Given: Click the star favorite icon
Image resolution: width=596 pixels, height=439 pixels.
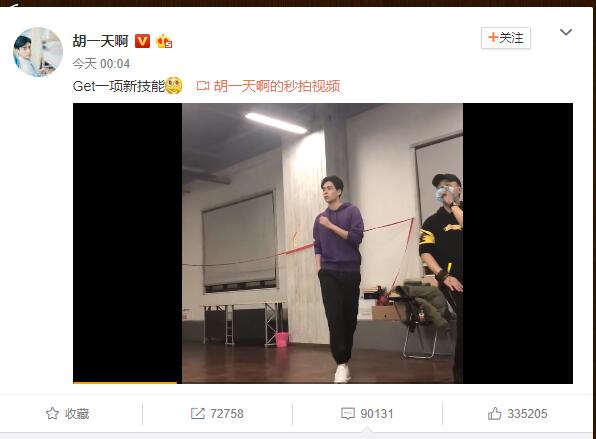Looking at the screenshot, I should pyautogui.click(x=52, y=414).
